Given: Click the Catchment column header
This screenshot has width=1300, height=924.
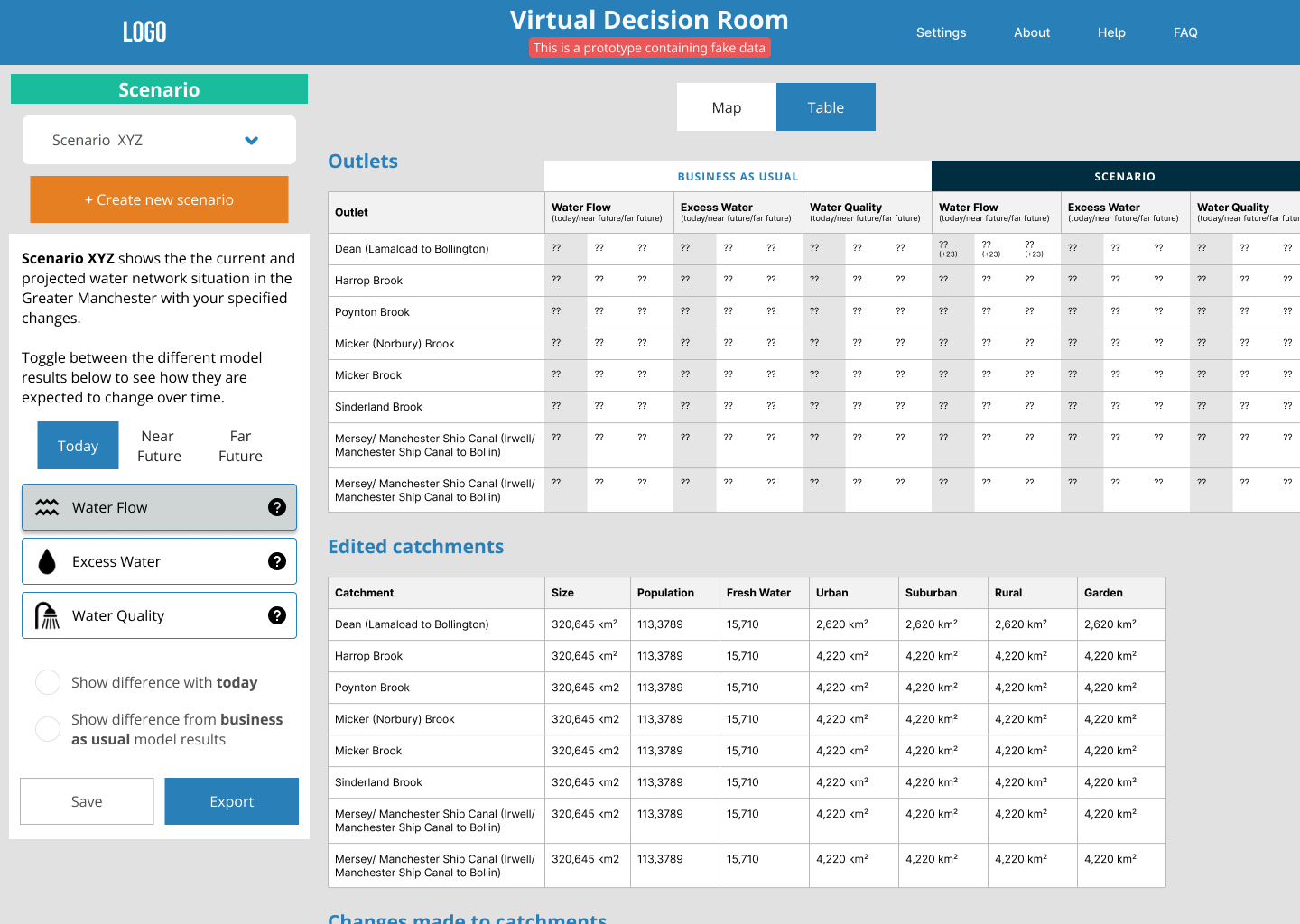Looking at the screenshot, I should pos(364,593).
